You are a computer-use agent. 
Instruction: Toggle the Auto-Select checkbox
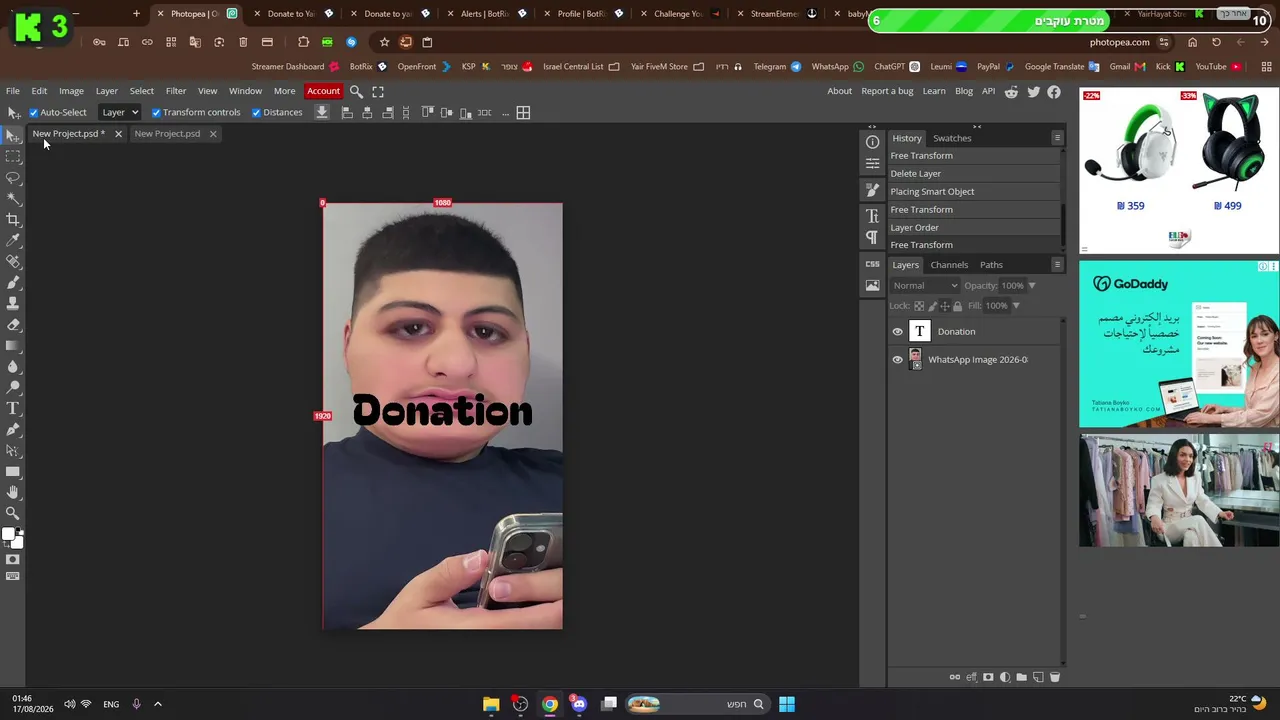33,112
